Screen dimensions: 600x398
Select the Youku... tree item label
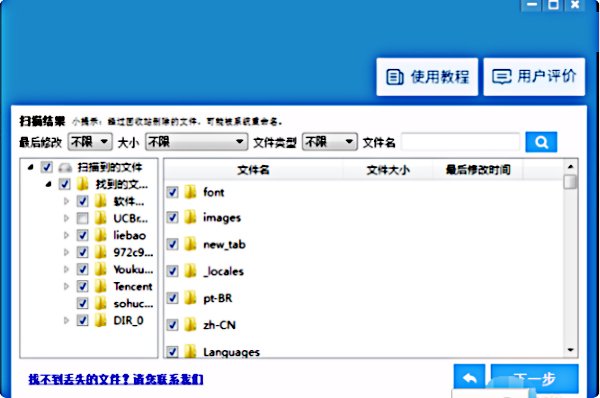pyautogui.click(x=133, y=269)
